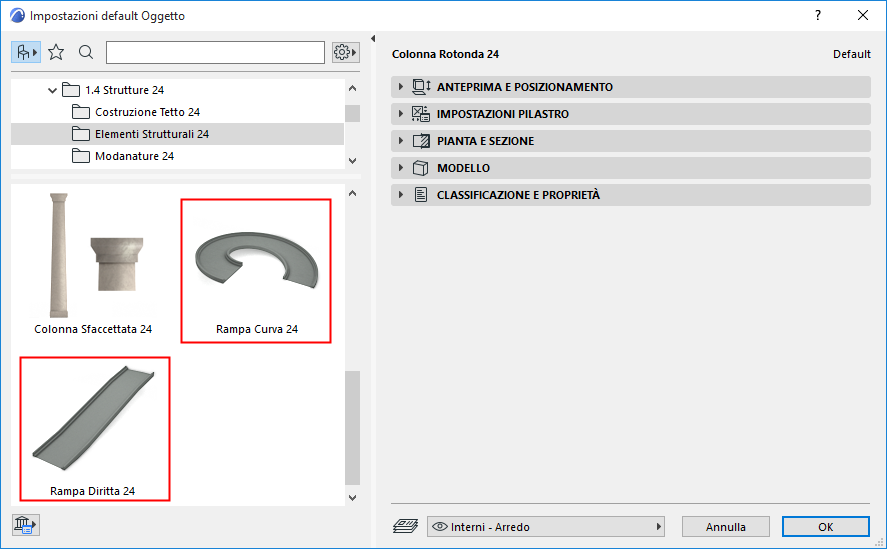This screenshot has width=887, height=549.
Task: Click the layers icon beside the layer dropdown
Action: pos(404,527)
